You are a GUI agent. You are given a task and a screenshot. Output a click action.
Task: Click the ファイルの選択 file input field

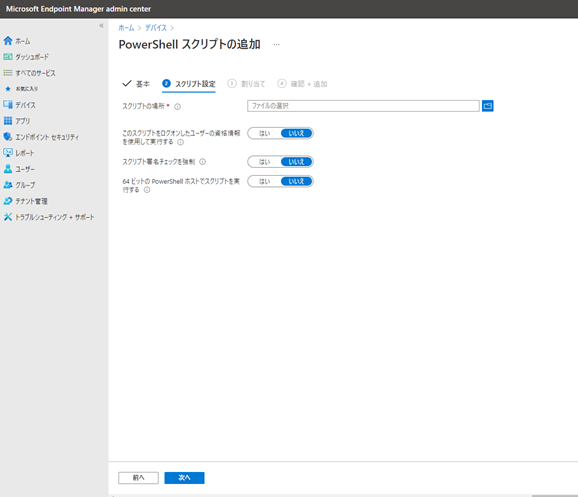pyautogui.click(x=363, y=106)
